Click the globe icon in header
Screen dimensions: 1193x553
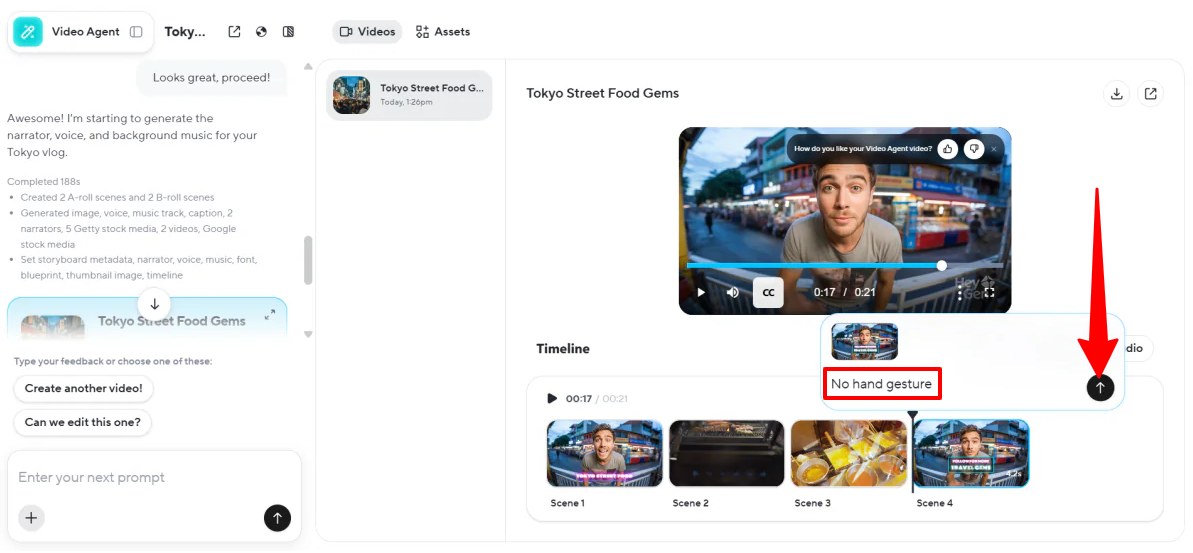pos(261,32)
